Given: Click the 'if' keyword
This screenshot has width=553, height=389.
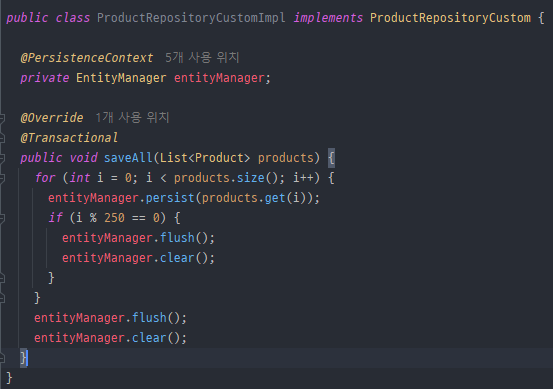Looking at the screenshot, I should [x=55, y=218].
